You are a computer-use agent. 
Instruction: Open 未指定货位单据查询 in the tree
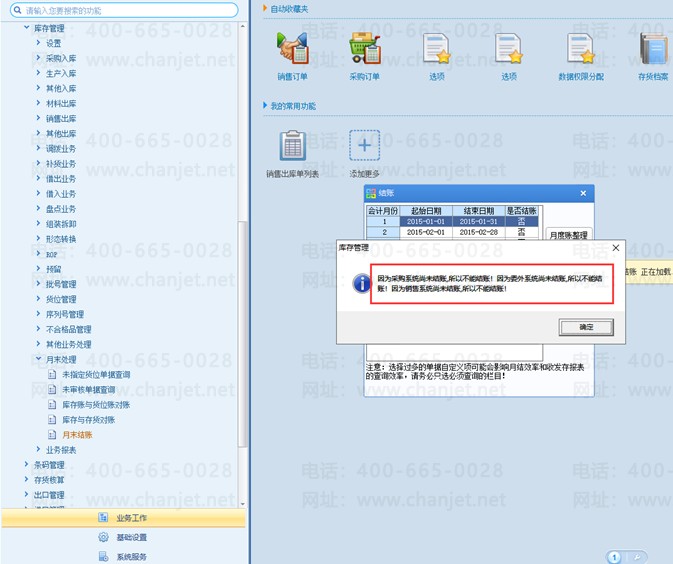(96, 375)
